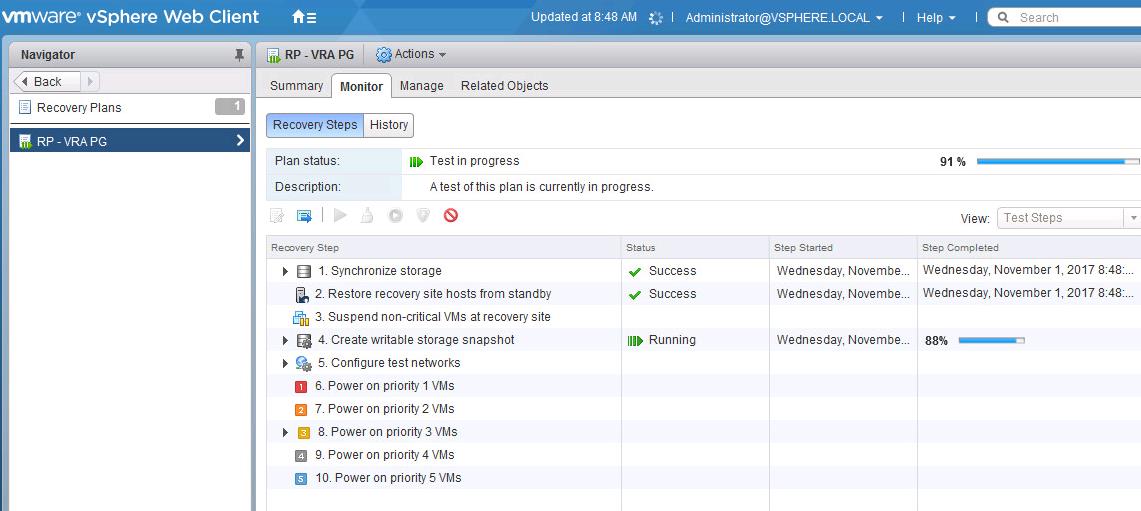Click the chevron on the RP - VRA PG navigator item
This screenshot has width=1141, height=511.
click(240, 140)
